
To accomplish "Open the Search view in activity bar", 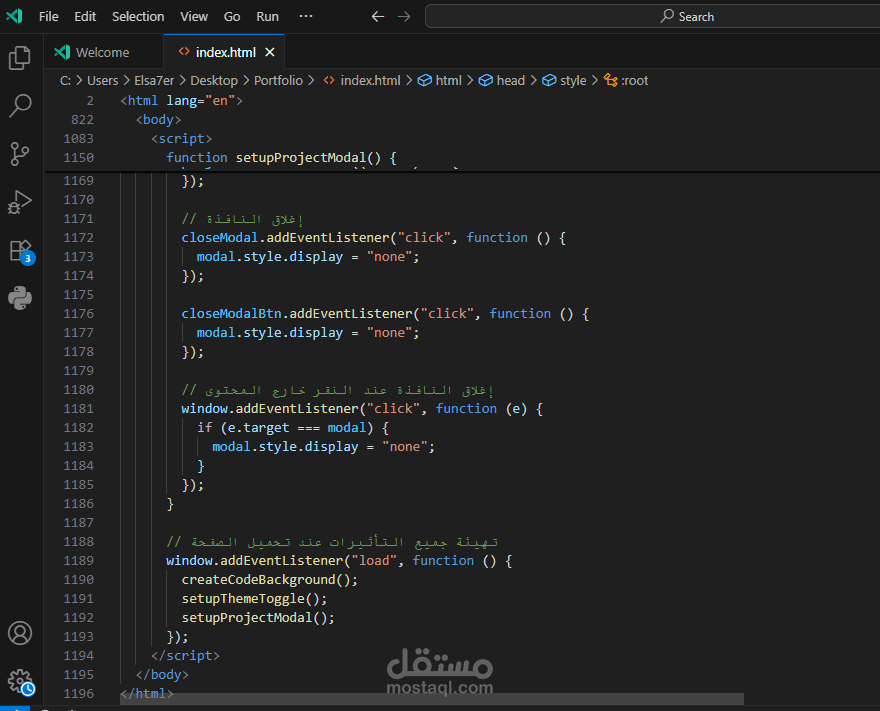I will (x=20, y=105).
